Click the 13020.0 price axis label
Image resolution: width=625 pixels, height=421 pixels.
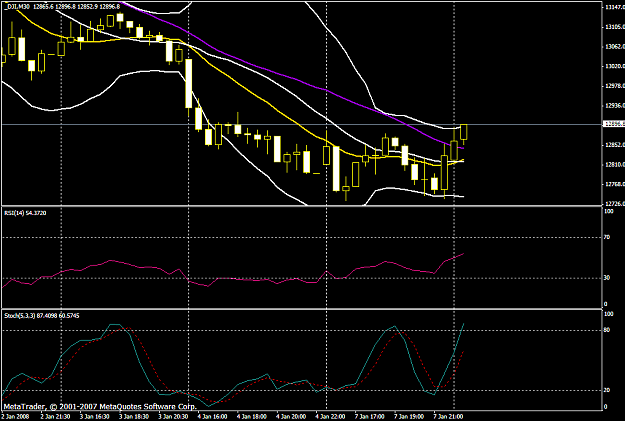pyautogui.click(x=615, y=66)
